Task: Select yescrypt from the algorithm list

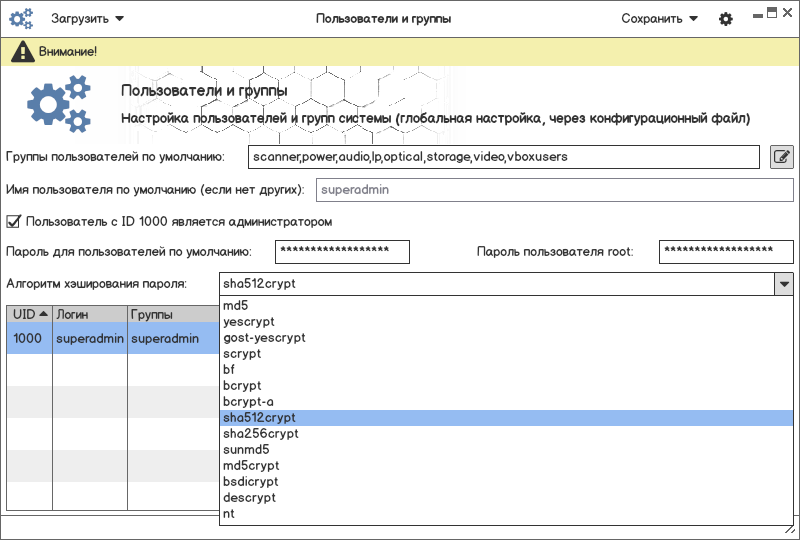Action: point(249,322)
